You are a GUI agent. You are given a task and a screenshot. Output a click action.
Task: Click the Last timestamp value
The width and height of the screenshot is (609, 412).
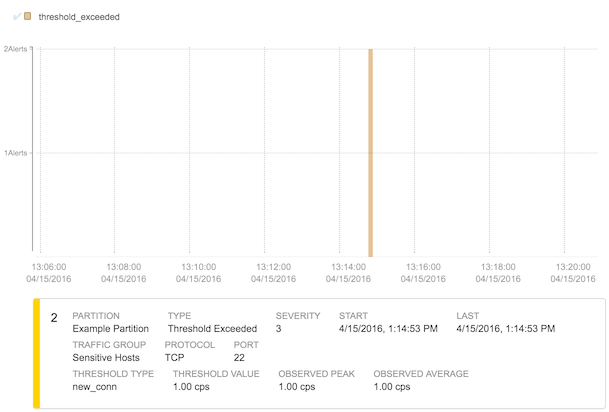pos(505,328)
